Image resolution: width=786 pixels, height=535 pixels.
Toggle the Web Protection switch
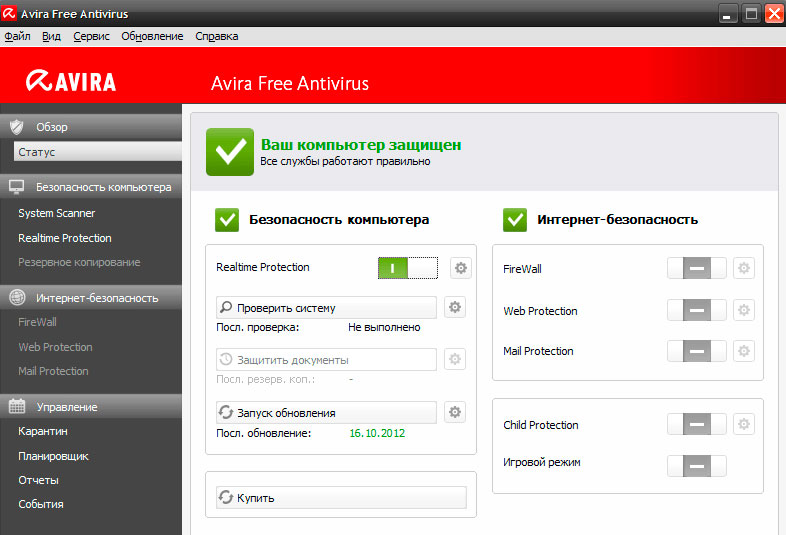[696, 310]
